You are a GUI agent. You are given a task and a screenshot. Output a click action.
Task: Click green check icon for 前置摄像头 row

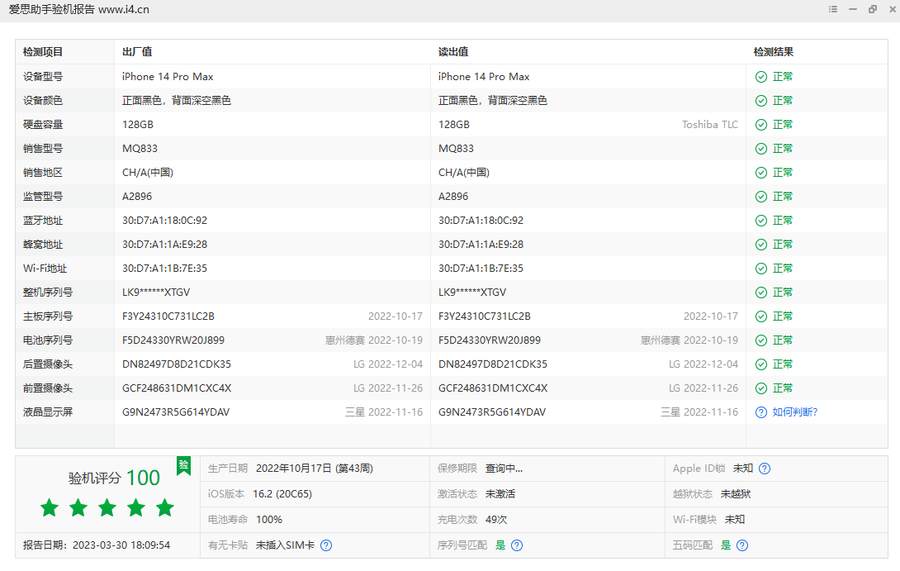(x=761, y=389)
